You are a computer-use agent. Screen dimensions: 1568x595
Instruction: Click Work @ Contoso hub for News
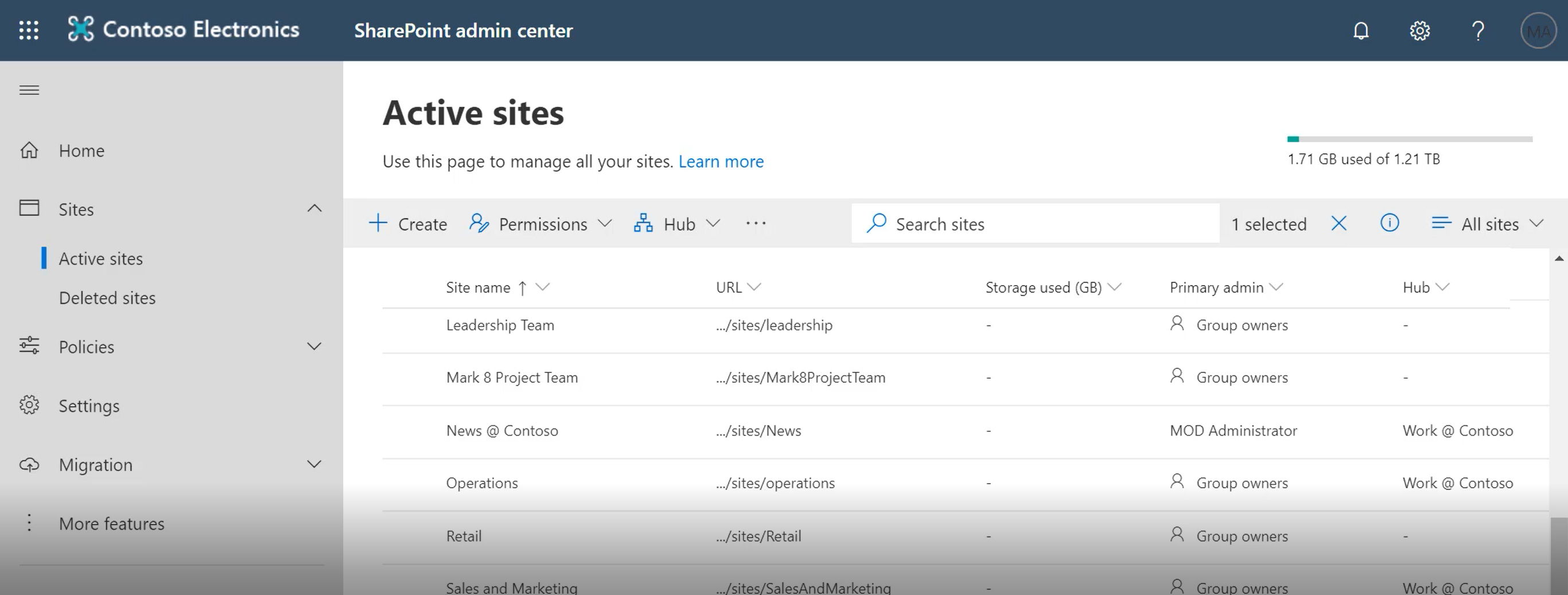1457,430
